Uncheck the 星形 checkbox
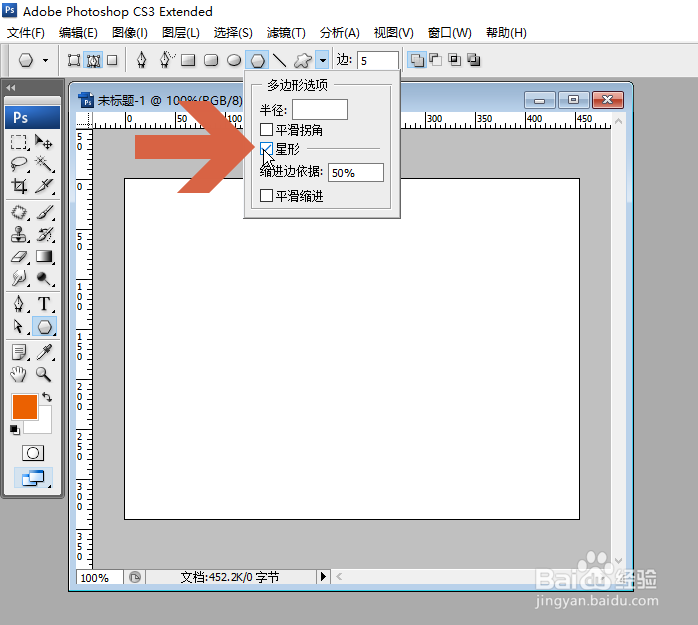Screen dimensions: 698x625 click(266, 149)
